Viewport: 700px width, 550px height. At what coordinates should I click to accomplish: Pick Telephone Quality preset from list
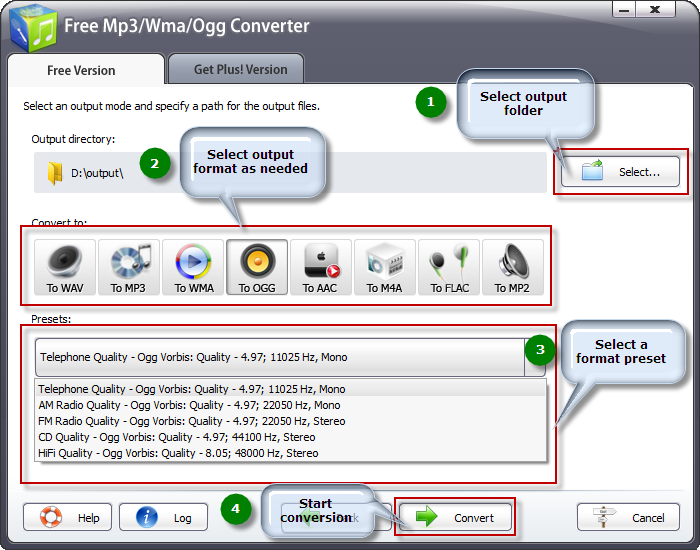pyautogui.click(x=291, y=389)
